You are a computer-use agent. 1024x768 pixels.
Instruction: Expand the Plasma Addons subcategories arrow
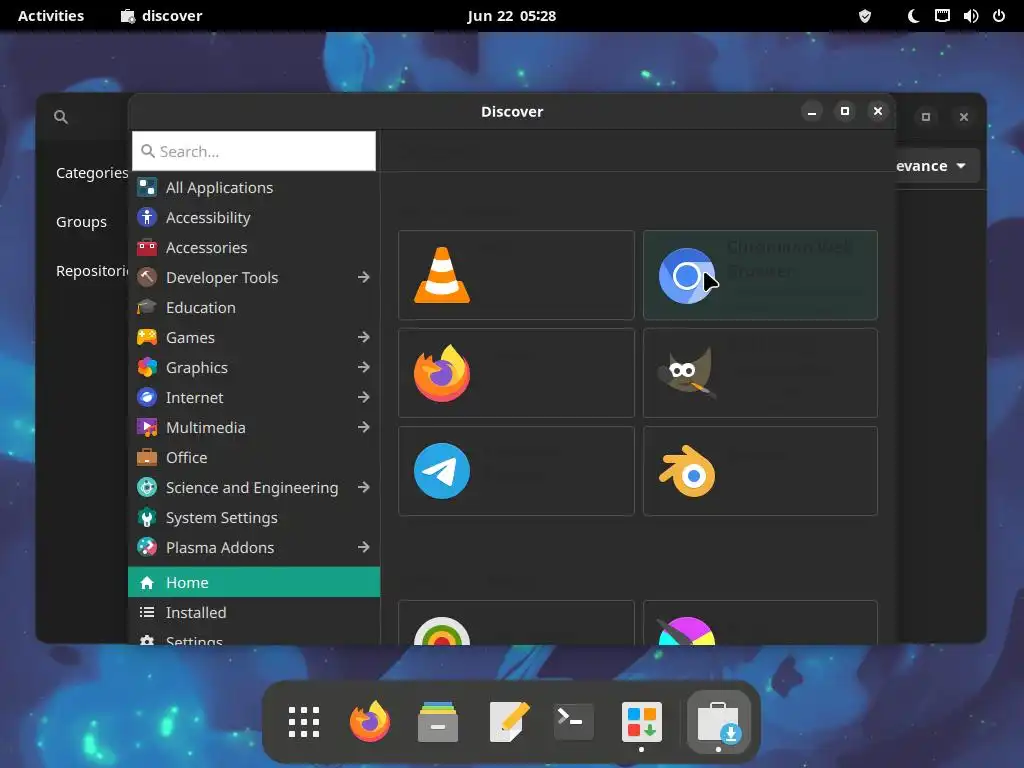pyautogui.click(x=364, y=547)
